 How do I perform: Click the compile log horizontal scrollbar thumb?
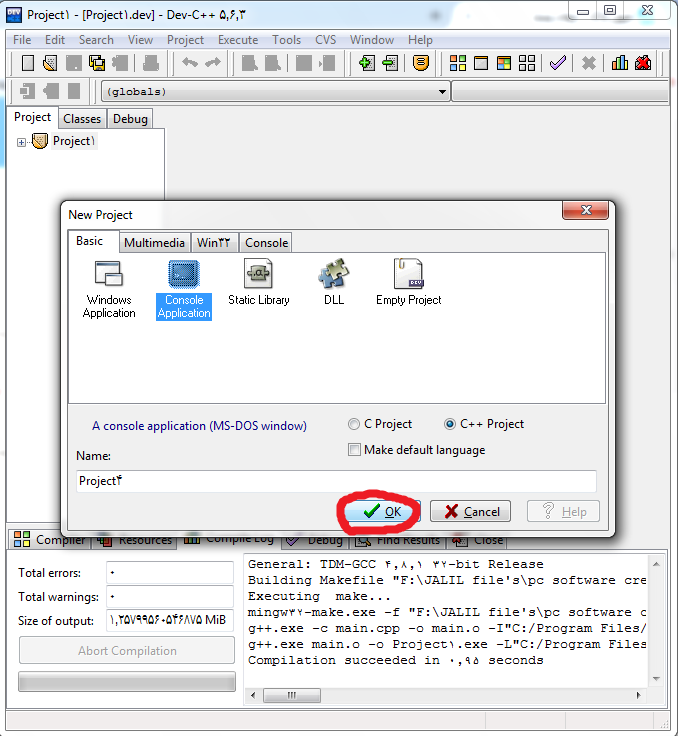292,695
